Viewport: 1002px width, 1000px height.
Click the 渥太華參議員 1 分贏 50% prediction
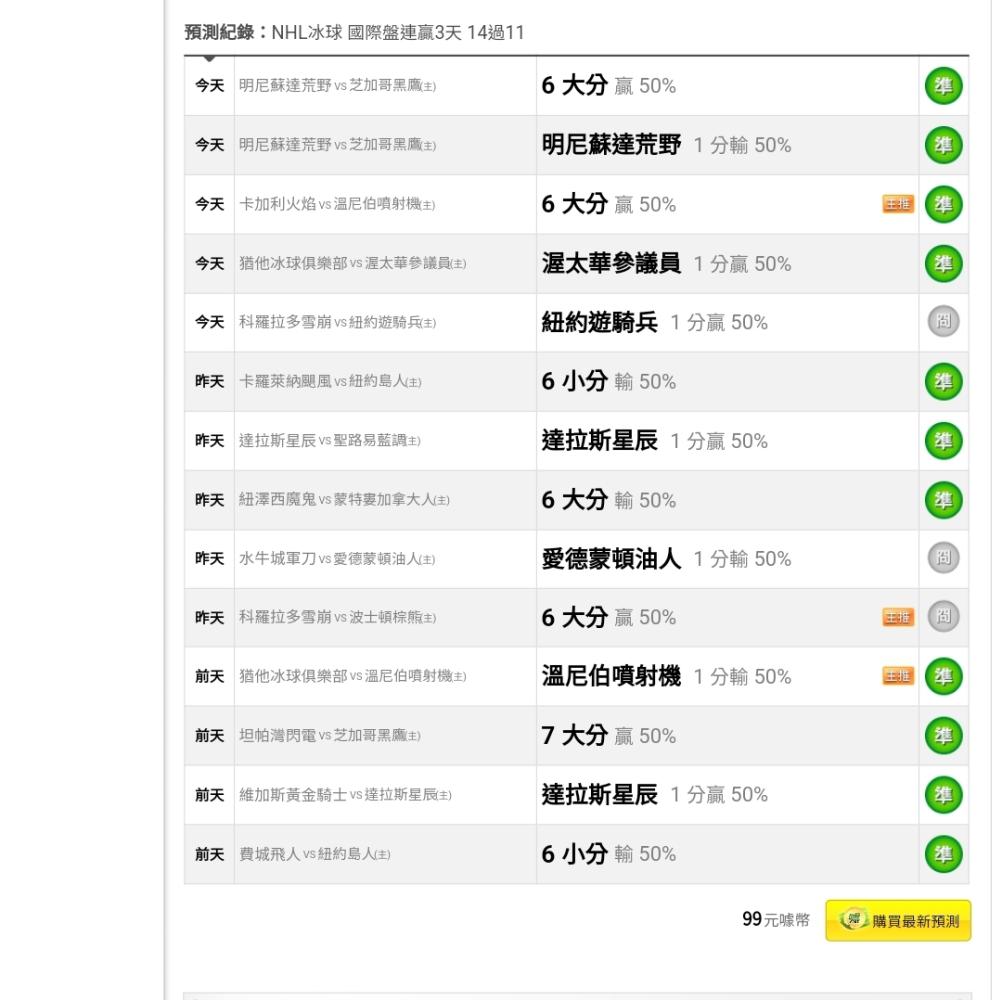(666, 263)
